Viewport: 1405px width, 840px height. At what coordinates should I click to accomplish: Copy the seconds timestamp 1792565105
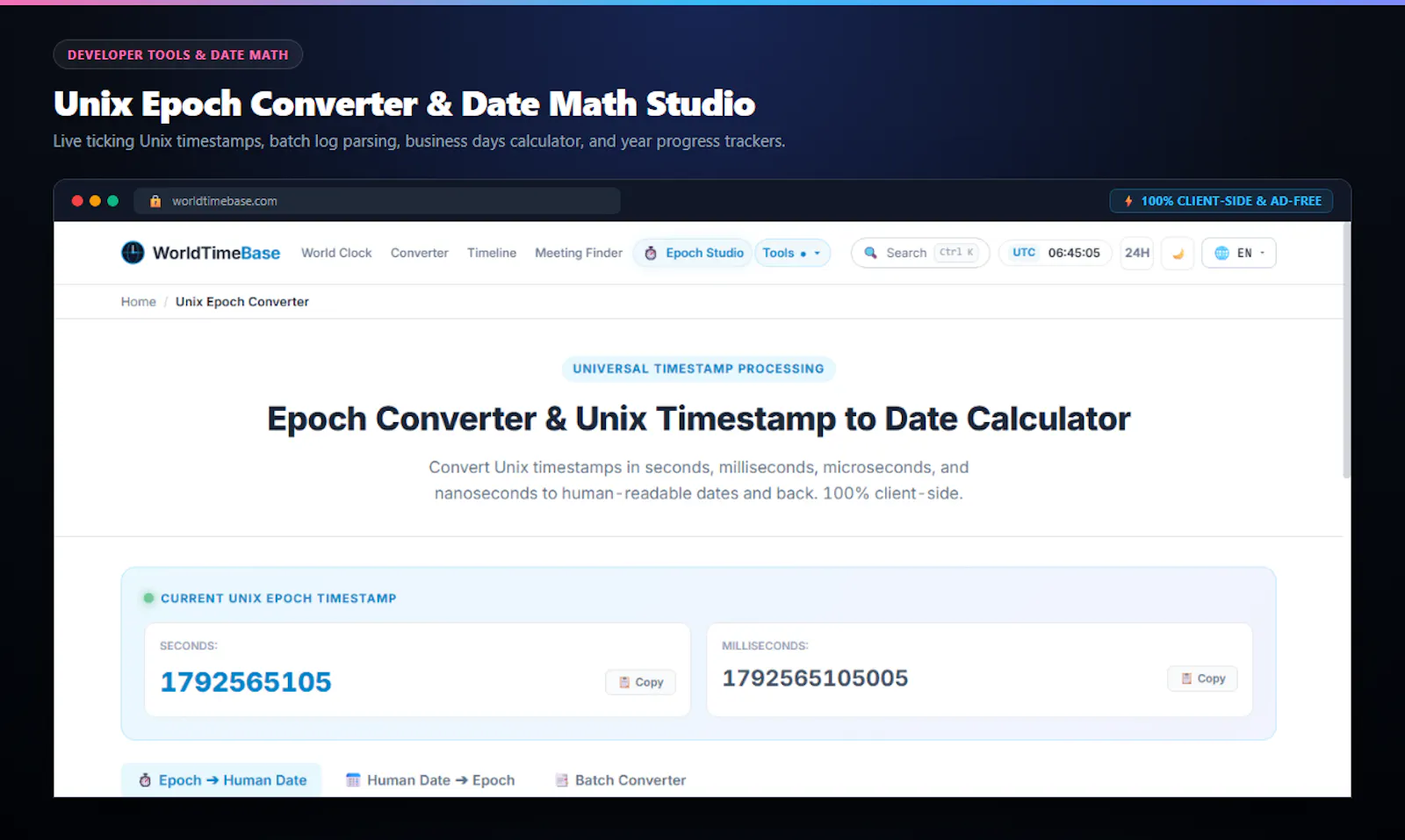tap(640, 682)
